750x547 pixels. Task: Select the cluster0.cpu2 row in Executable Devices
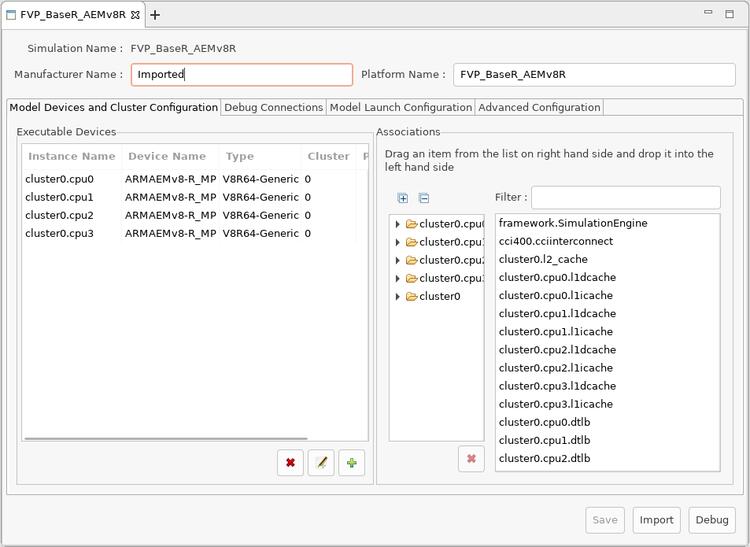(x=60, y=215)
